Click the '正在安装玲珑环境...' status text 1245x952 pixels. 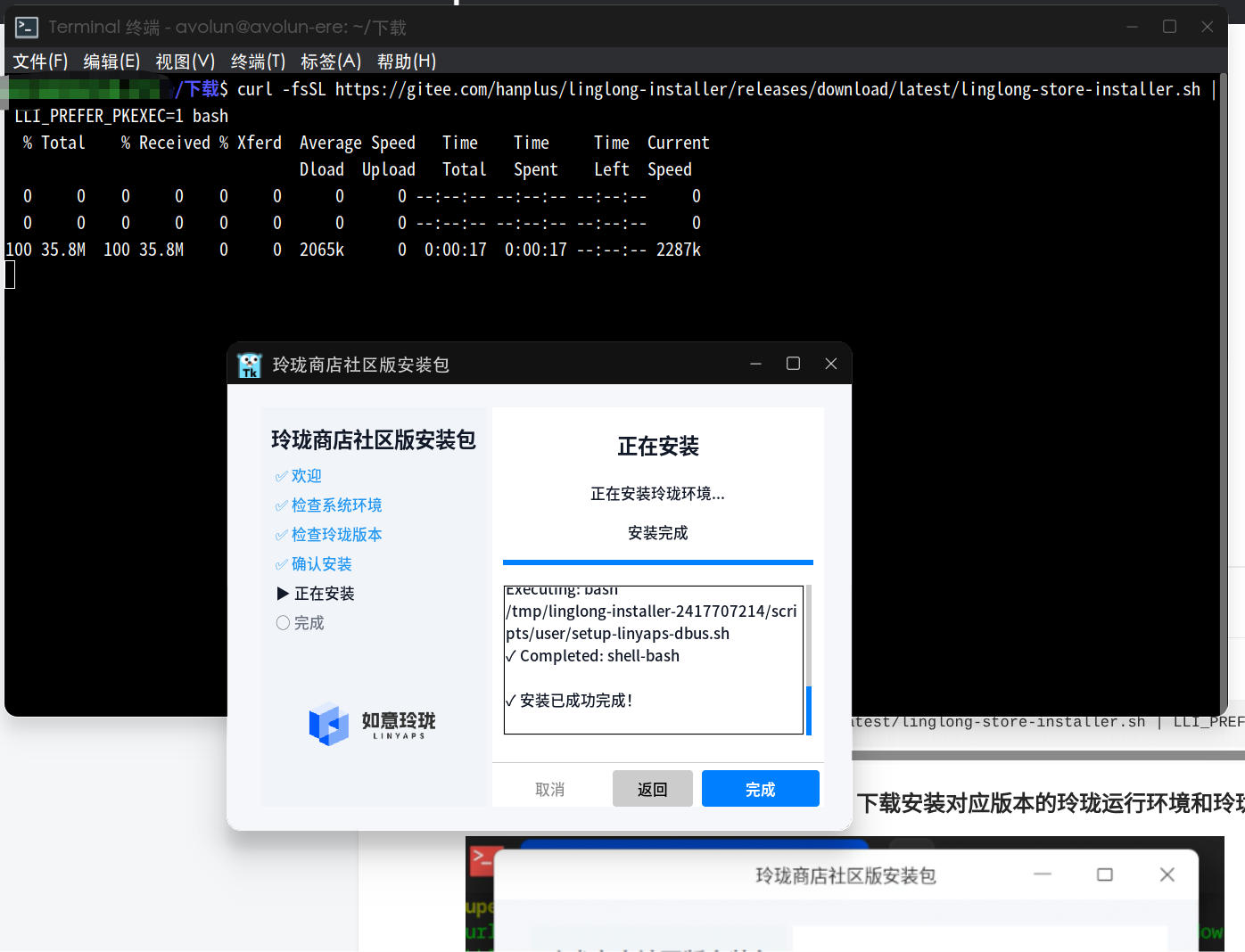658,494
